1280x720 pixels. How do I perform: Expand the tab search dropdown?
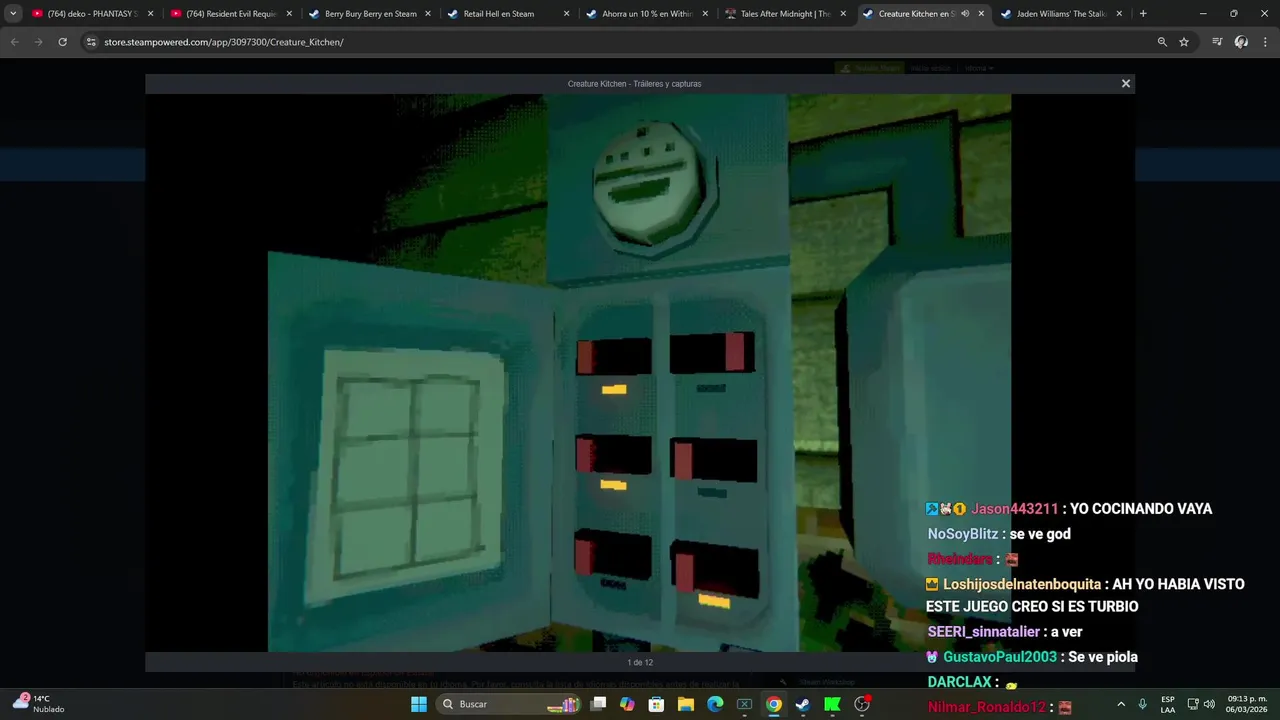[13, 14]
